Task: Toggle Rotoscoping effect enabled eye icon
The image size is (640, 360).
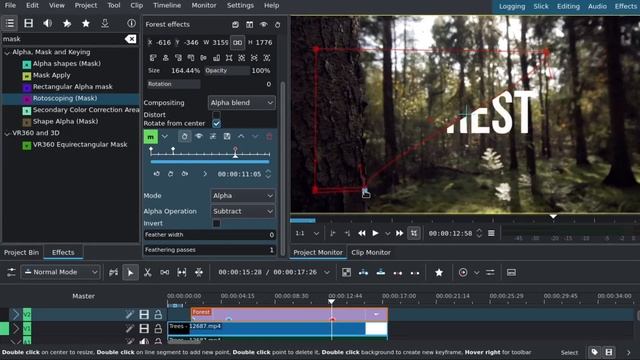Action: pos(199,136)
